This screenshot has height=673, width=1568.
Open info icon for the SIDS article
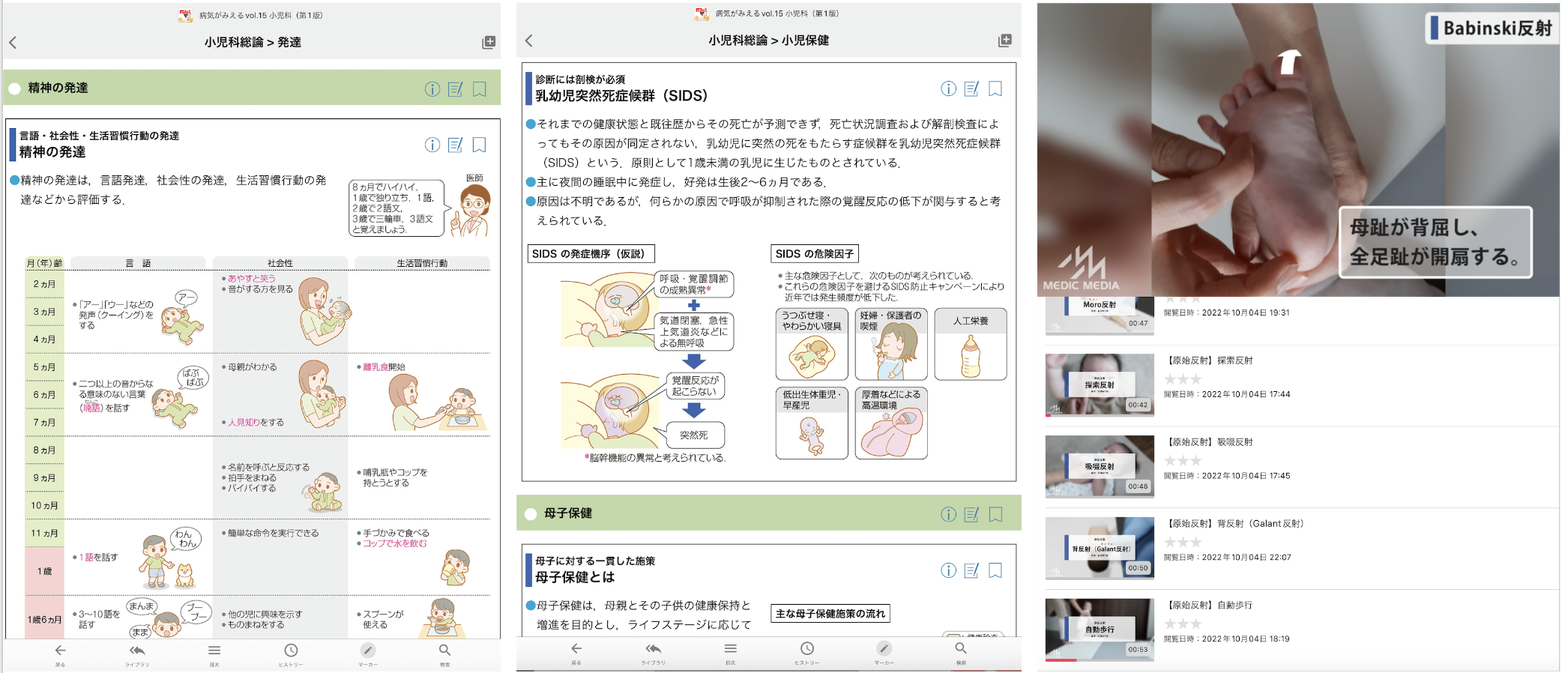click(x=949, y=88)
